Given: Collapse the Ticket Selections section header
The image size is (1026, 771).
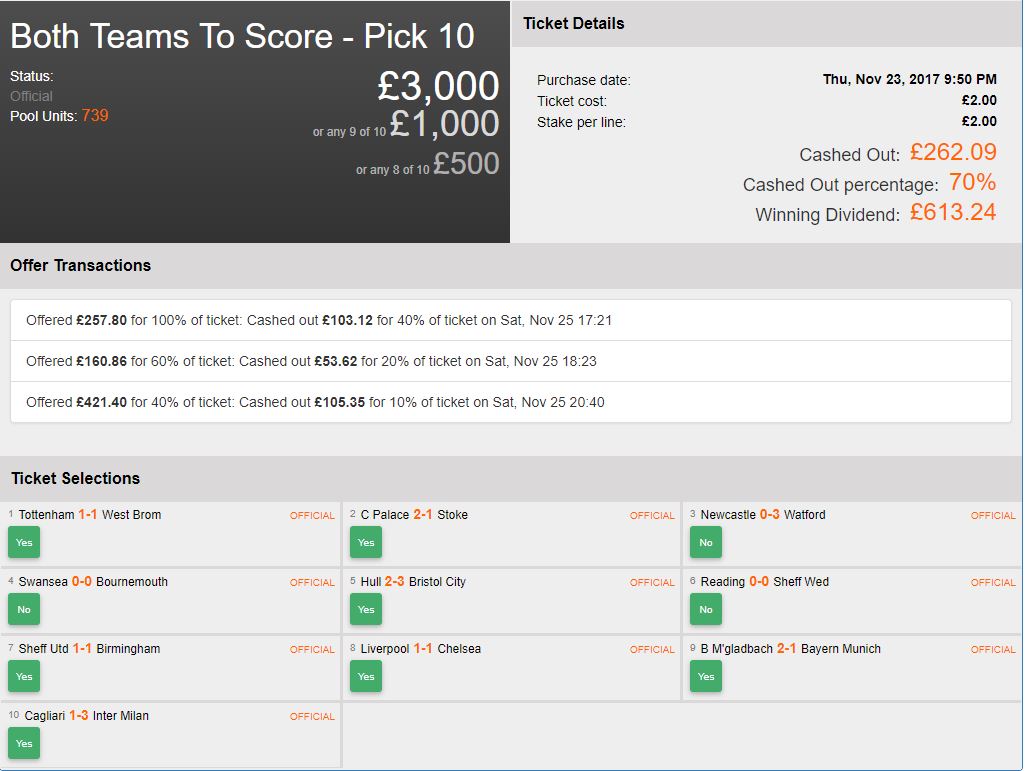Looking at the screenshot, I should tap(76, 478).
